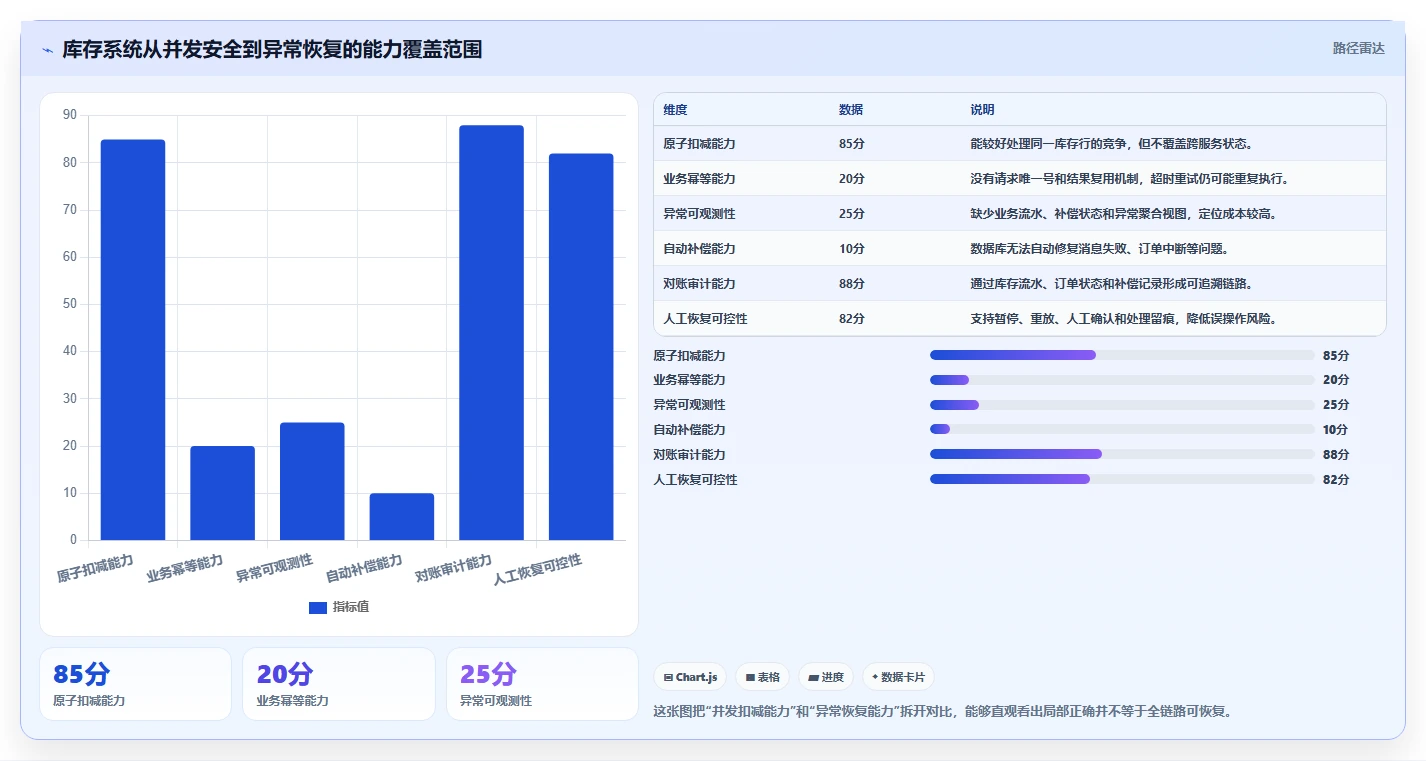This screenshot has height=761, width=1426.
Task: Select the 自动补偿能力 bar in chart
Action: (402, 517)
